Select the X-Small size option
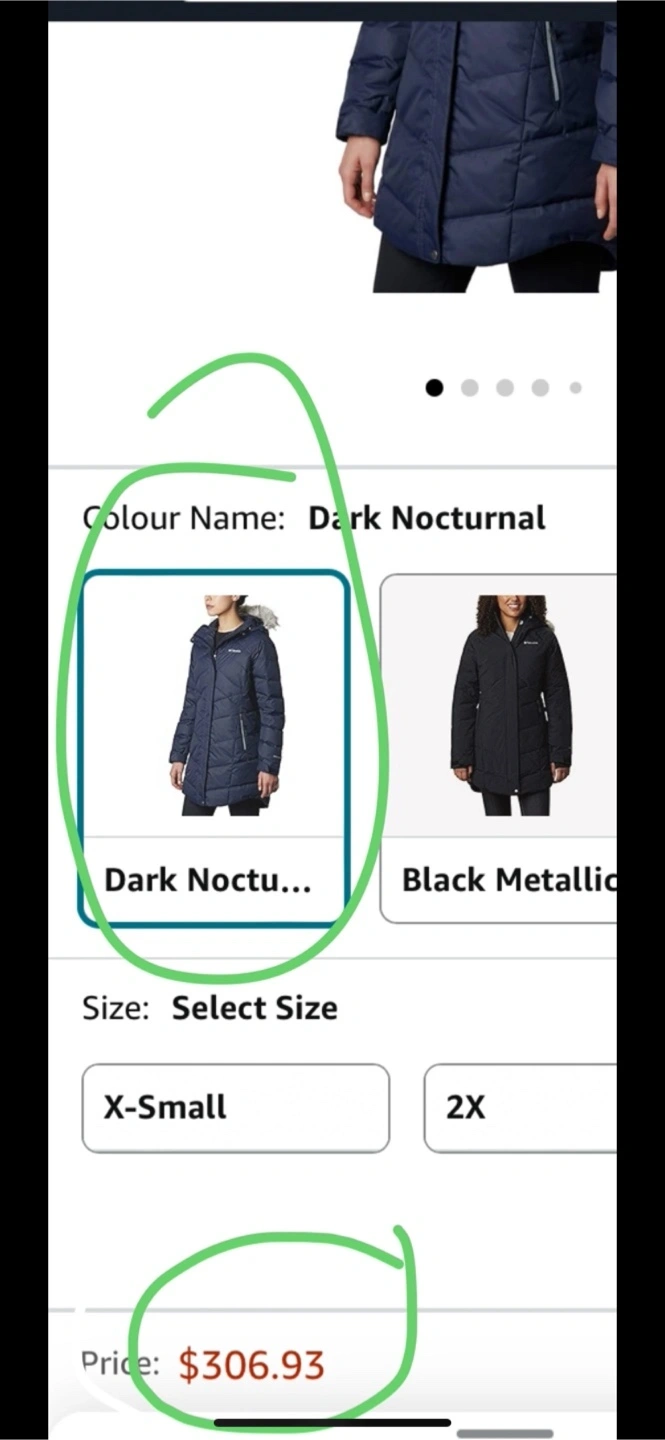Viewport: 665px width, 1440px height. coord(236,1108)
